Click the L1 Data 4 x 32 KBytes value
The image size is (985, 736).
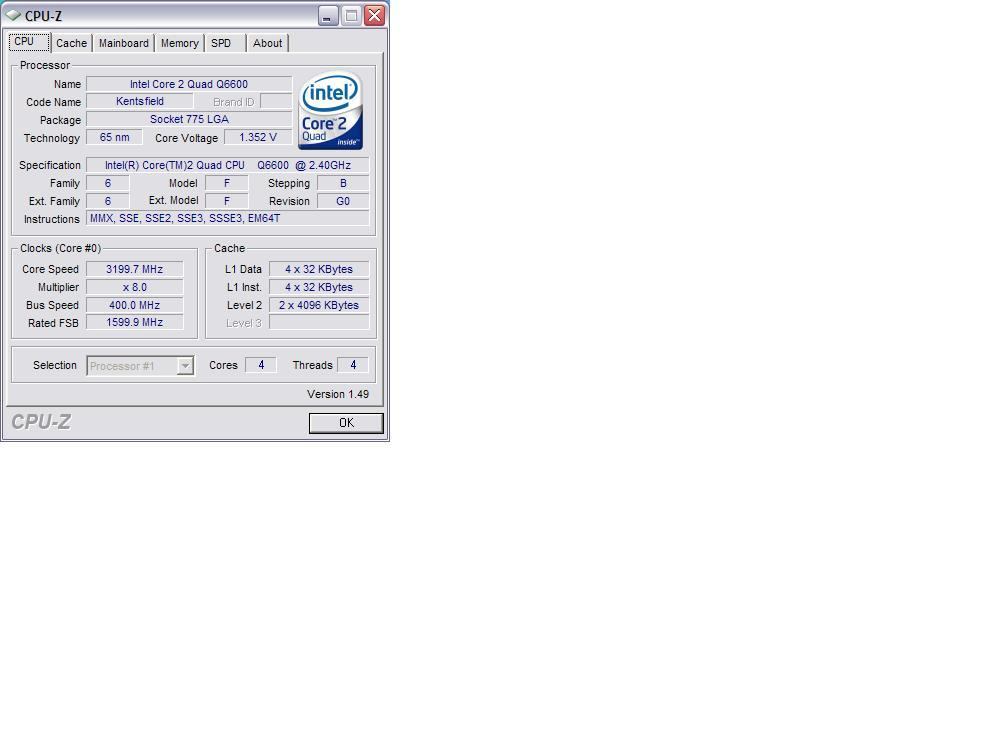pos(319,269)
